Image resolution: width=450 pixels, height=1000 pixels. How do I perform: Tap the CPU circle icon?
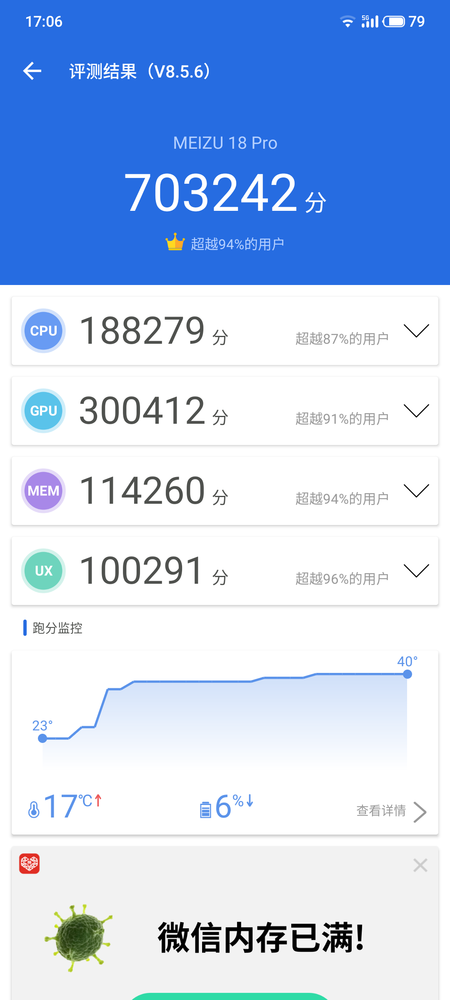tap(43, 330)
